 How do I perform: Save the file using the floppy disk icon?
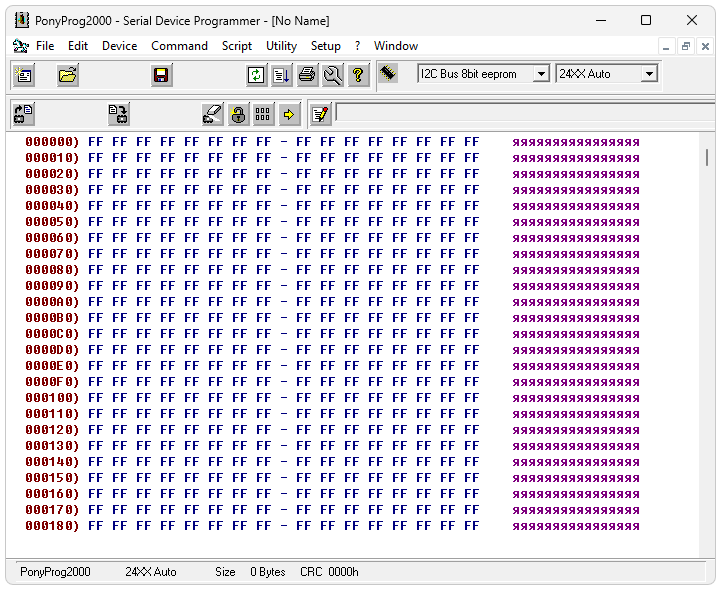161,75
